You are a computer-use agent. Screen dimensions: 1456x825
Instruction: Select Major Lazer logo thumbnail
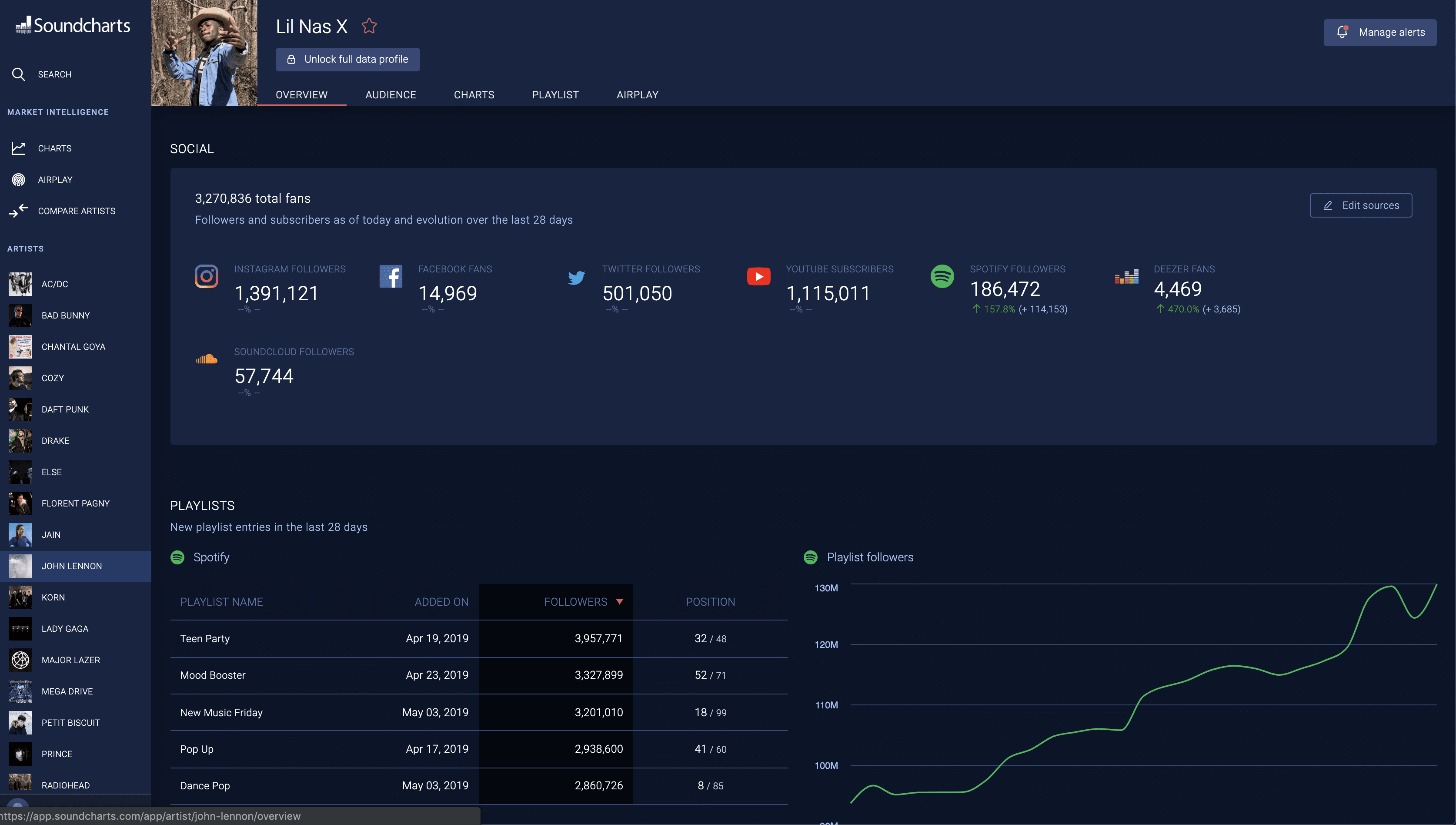click(20, 660)
